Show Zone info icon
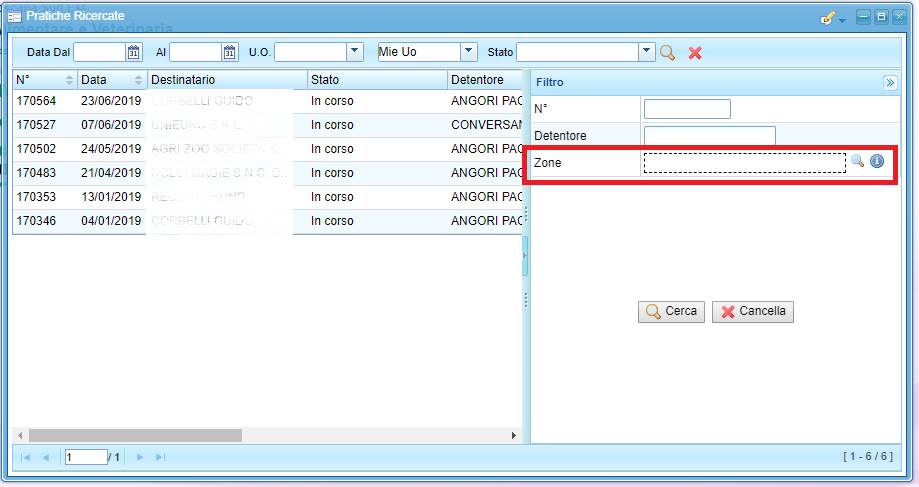 pos(877,161)
